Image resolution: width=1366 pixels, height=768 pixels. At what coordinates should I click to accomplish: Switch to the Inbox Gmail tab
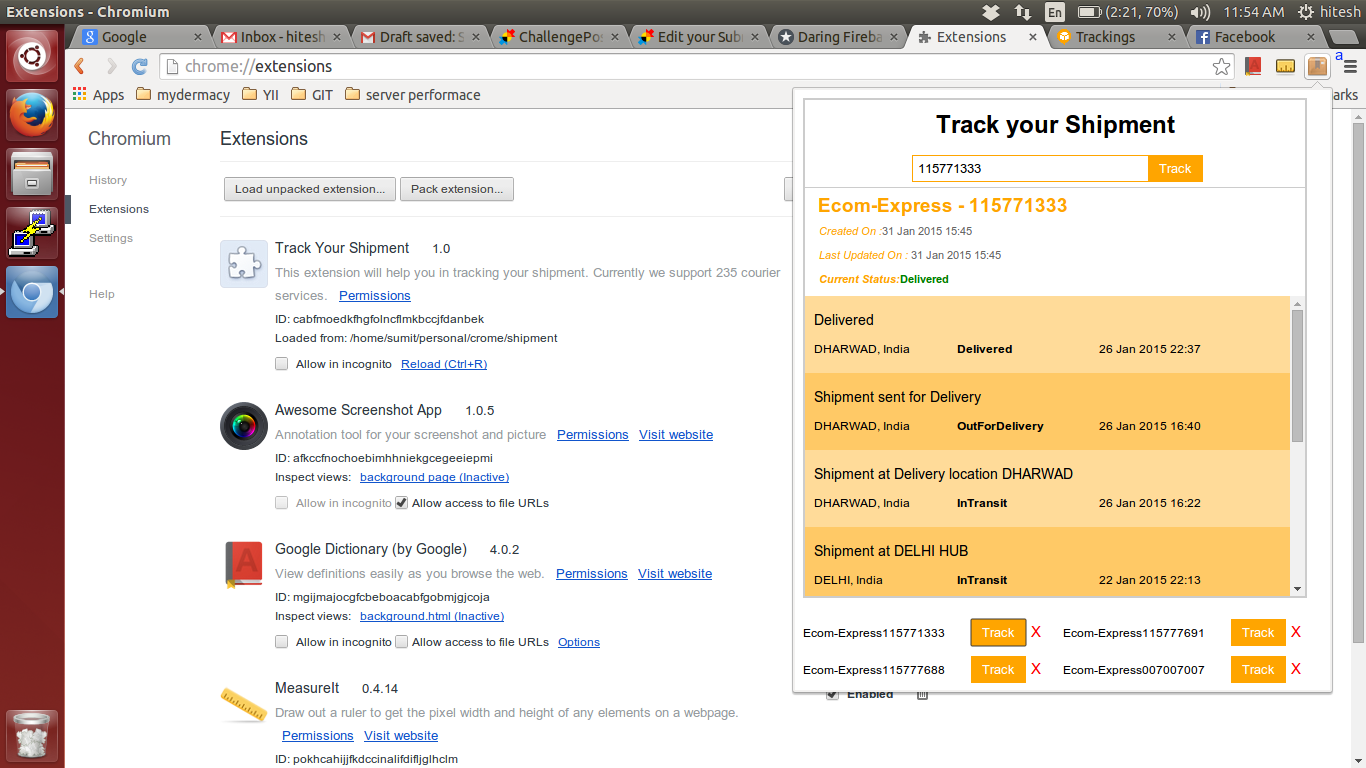coord(274,37)
